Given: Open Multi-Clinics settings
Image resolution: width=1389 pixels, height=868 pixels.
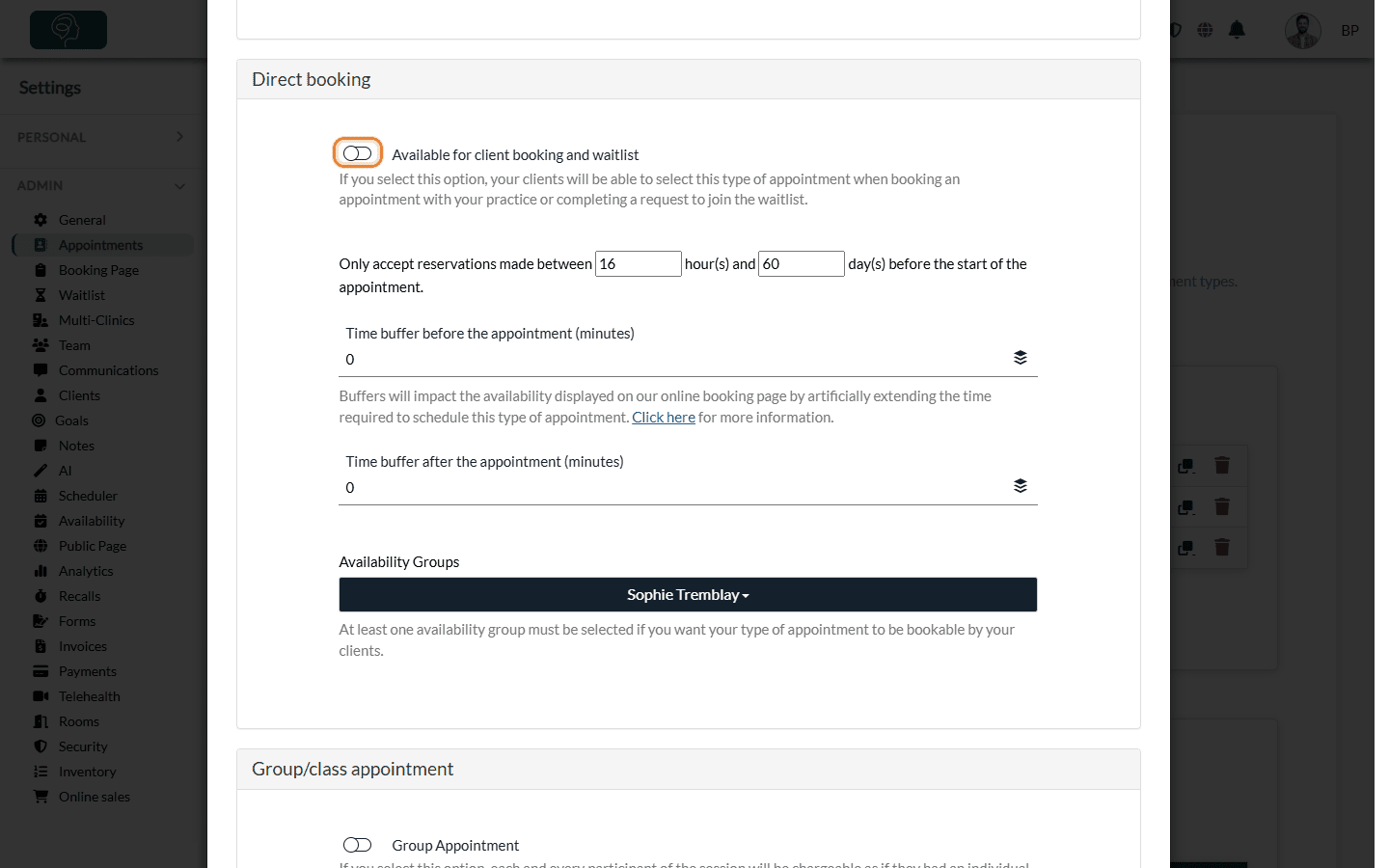Looking at the screenshot, I should 96,320.
